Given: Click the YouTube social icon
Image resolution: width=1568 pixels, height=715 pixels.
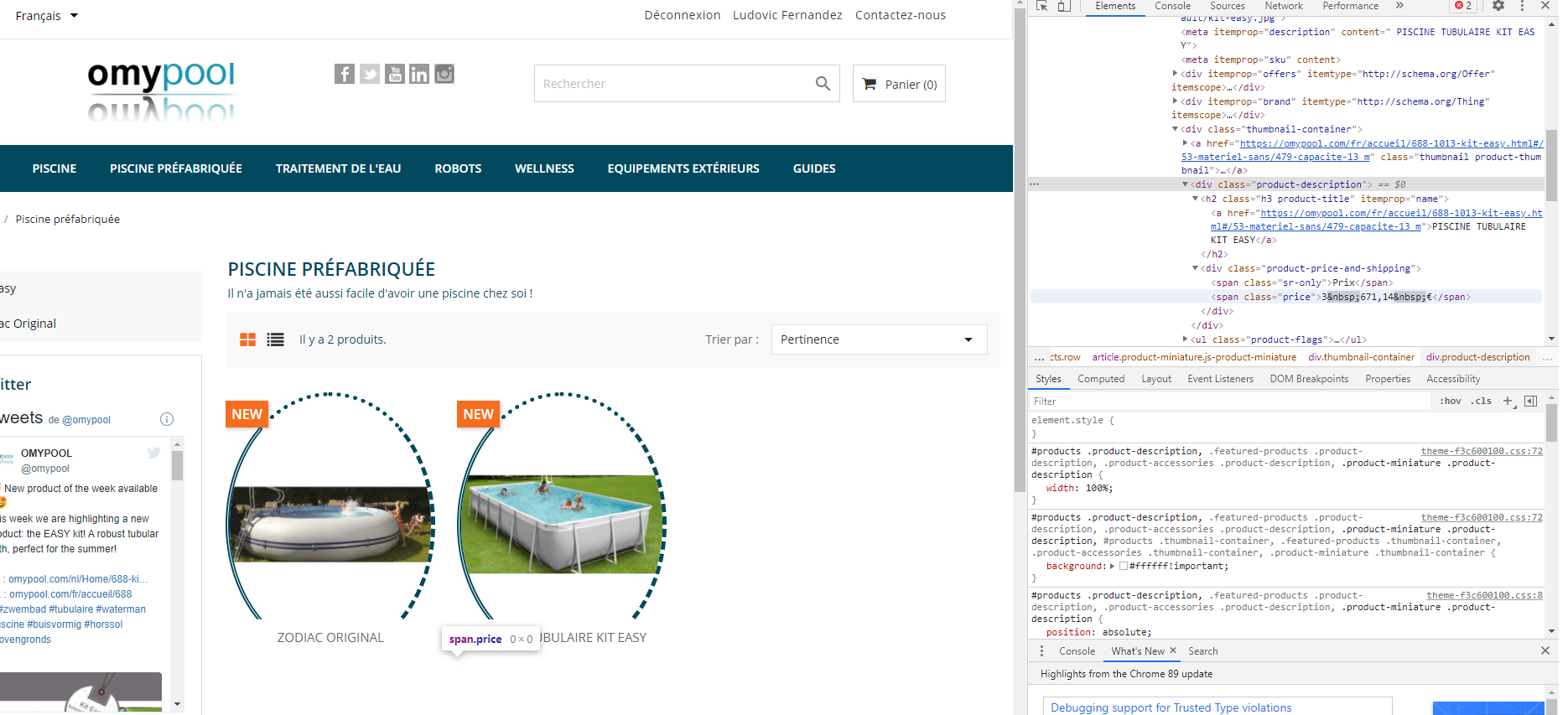Looking at the screenshot, I should click(x=394, y=74).
